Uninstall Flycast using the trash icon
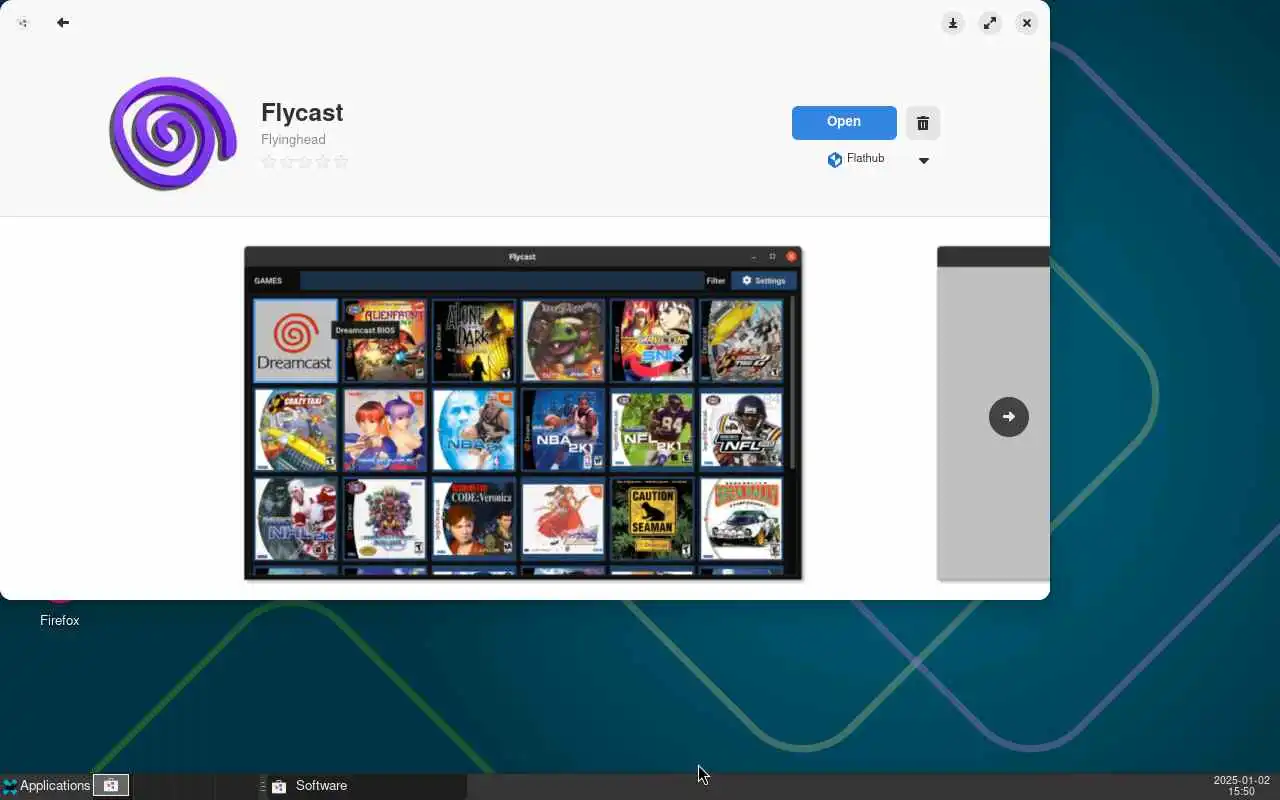The height and width of the screenshot is (800, 1280). tap(923, 123)
